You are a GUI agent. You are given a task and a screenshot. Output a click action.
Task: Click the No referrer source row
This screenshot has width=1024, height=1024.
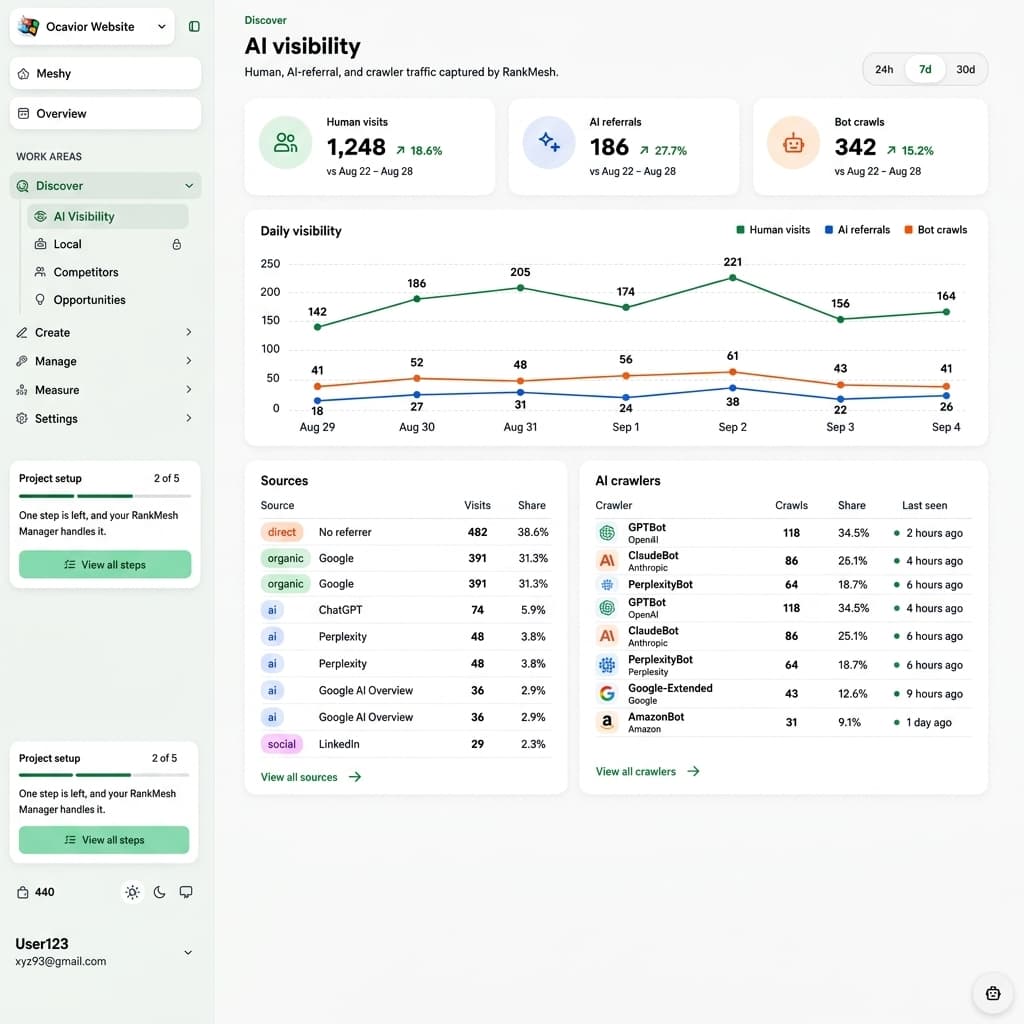pyautogui.click(x=406, y=532)
